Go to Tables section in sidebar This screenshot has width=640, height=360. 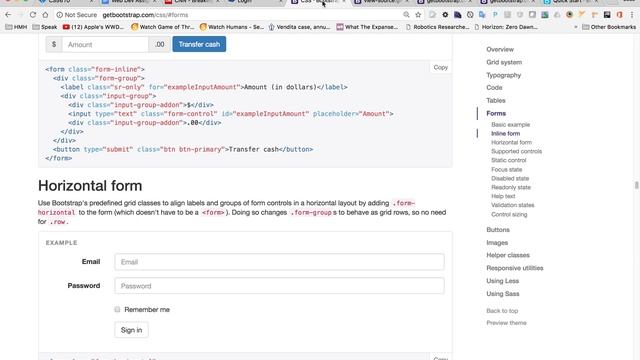tap(496, 100)
